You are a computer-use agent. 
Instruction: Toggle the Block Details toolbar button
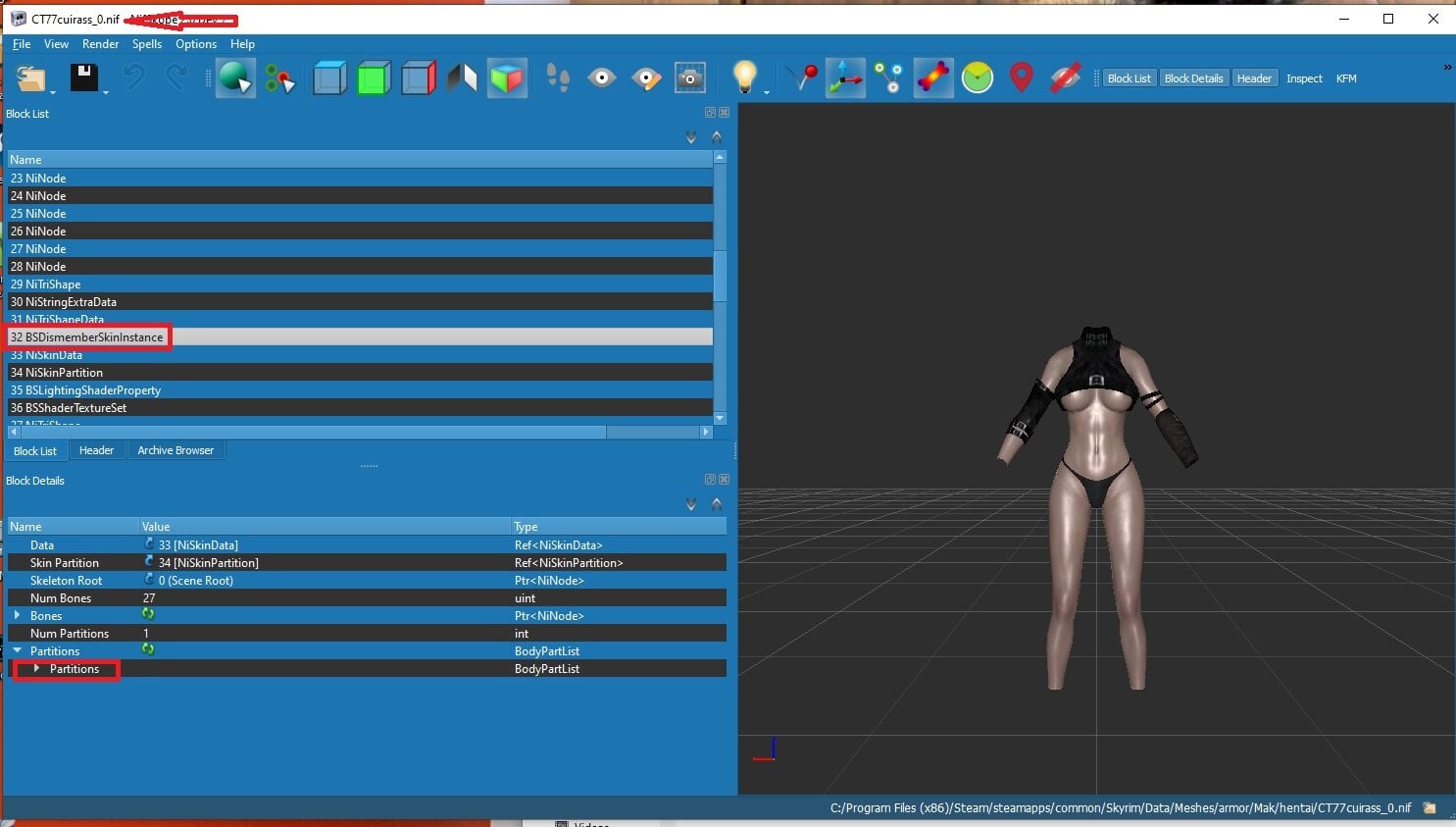click(x=1194, y=78)
